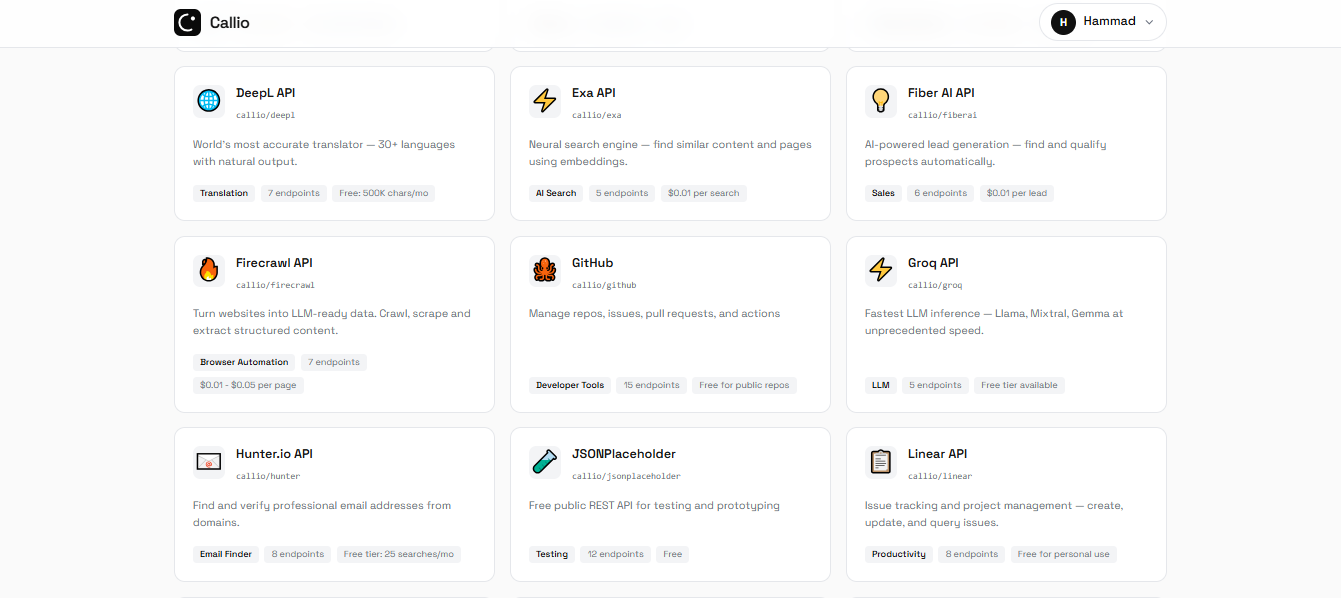Click the $0.01 per search pricing badge

point(703,193)
